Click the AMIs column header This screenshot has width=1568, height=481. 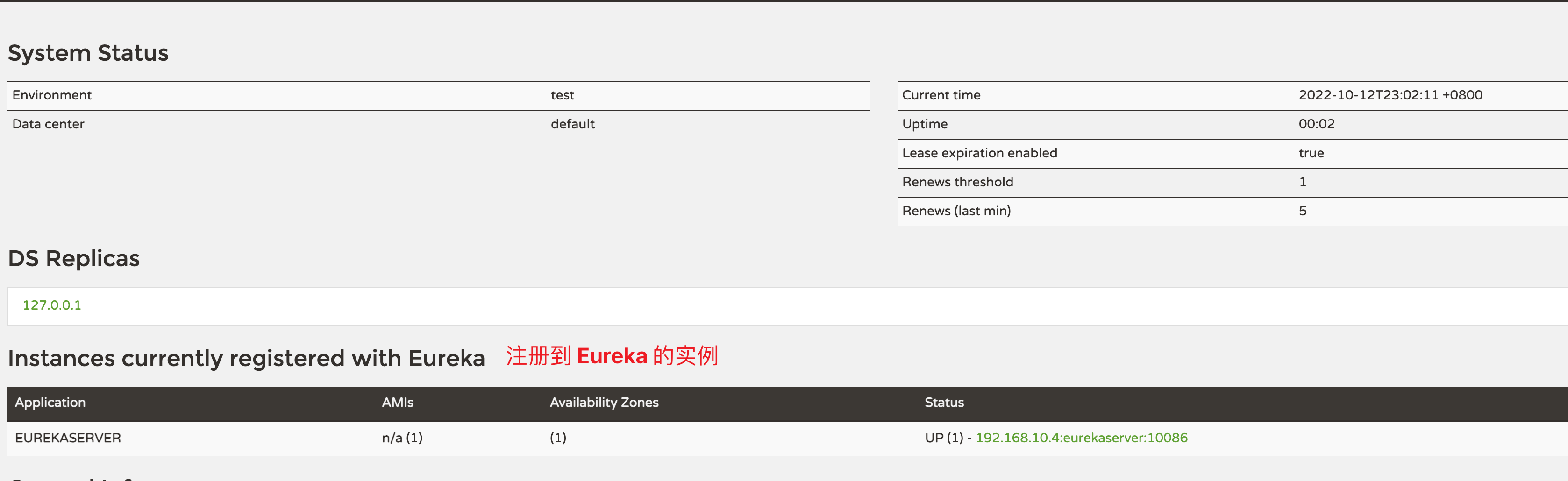coord(397,403)
